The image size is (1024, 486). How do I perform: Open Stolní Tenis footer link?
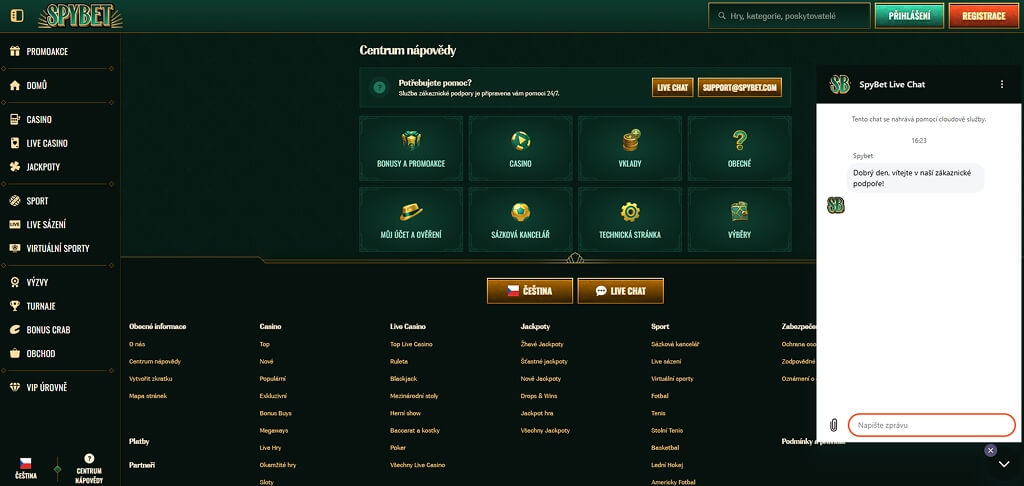click(666, 430)
